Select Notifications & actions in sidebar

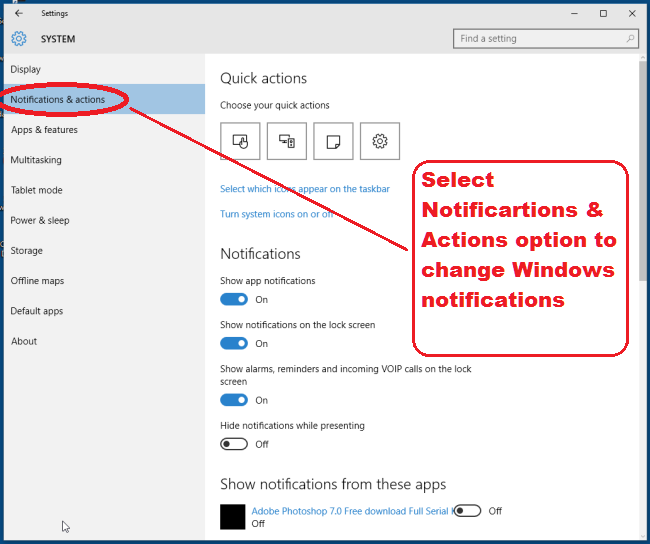point(104,99)
